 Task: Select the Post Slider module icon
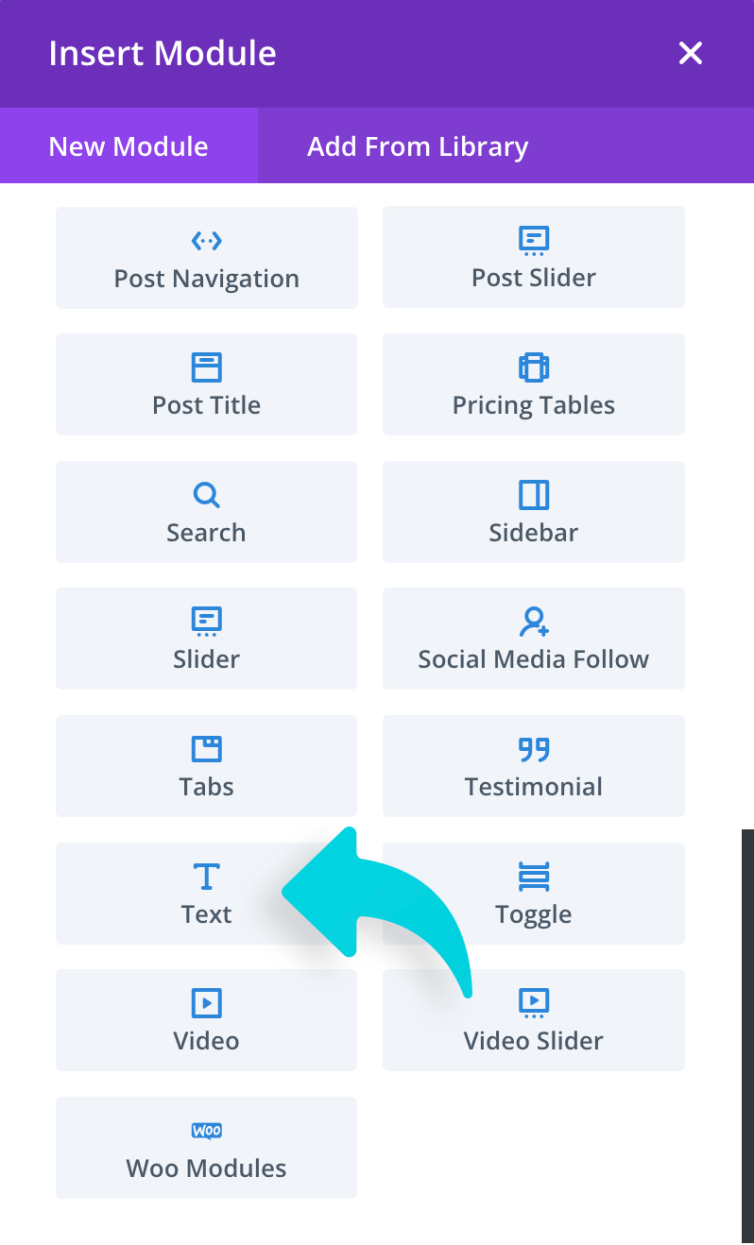point(533,241)
